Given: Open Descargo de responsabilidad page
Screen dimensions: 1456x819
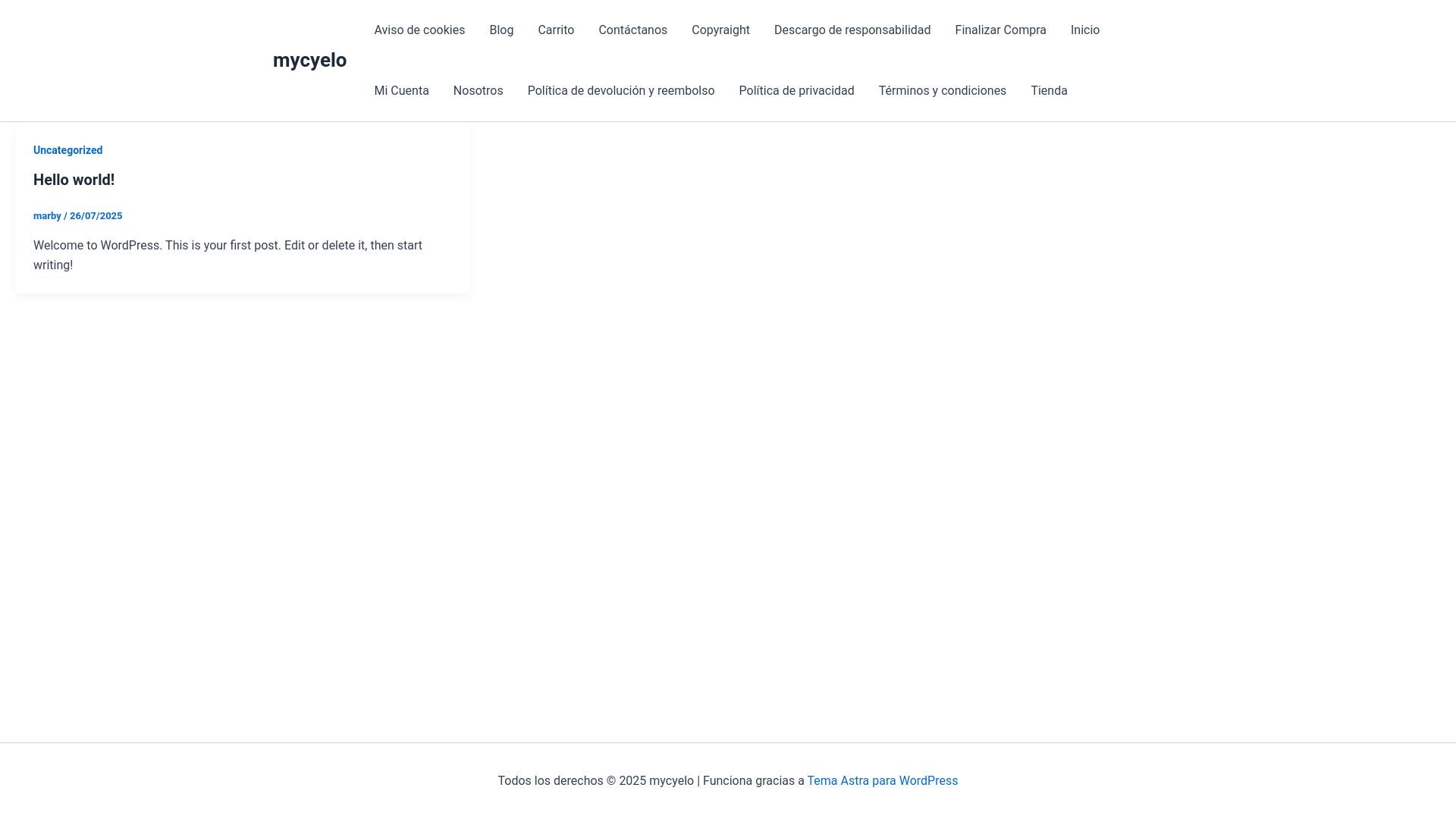Looking at the screenshot, I should coord(852,30).
